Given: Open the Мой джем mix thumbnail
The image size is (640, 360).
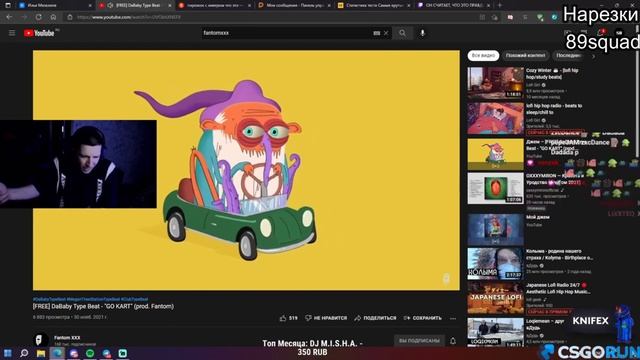Looking at the screenshot, I should (496, 229).
